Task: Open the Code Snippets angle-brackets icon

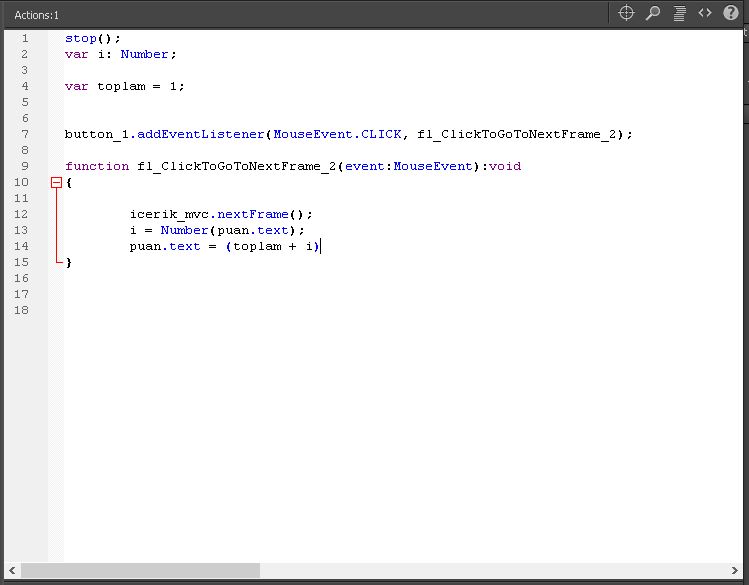Action: [705, 13]
